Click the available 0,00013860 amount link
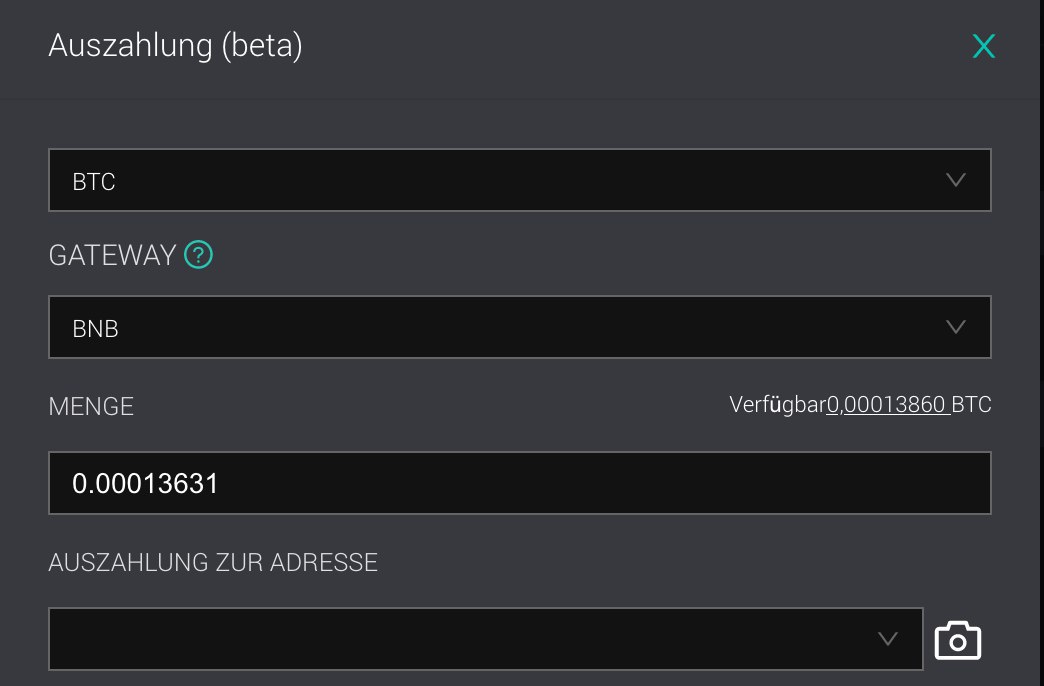Image resolution: width=1044 pixels, height=686 pixels. coord(888,404)
